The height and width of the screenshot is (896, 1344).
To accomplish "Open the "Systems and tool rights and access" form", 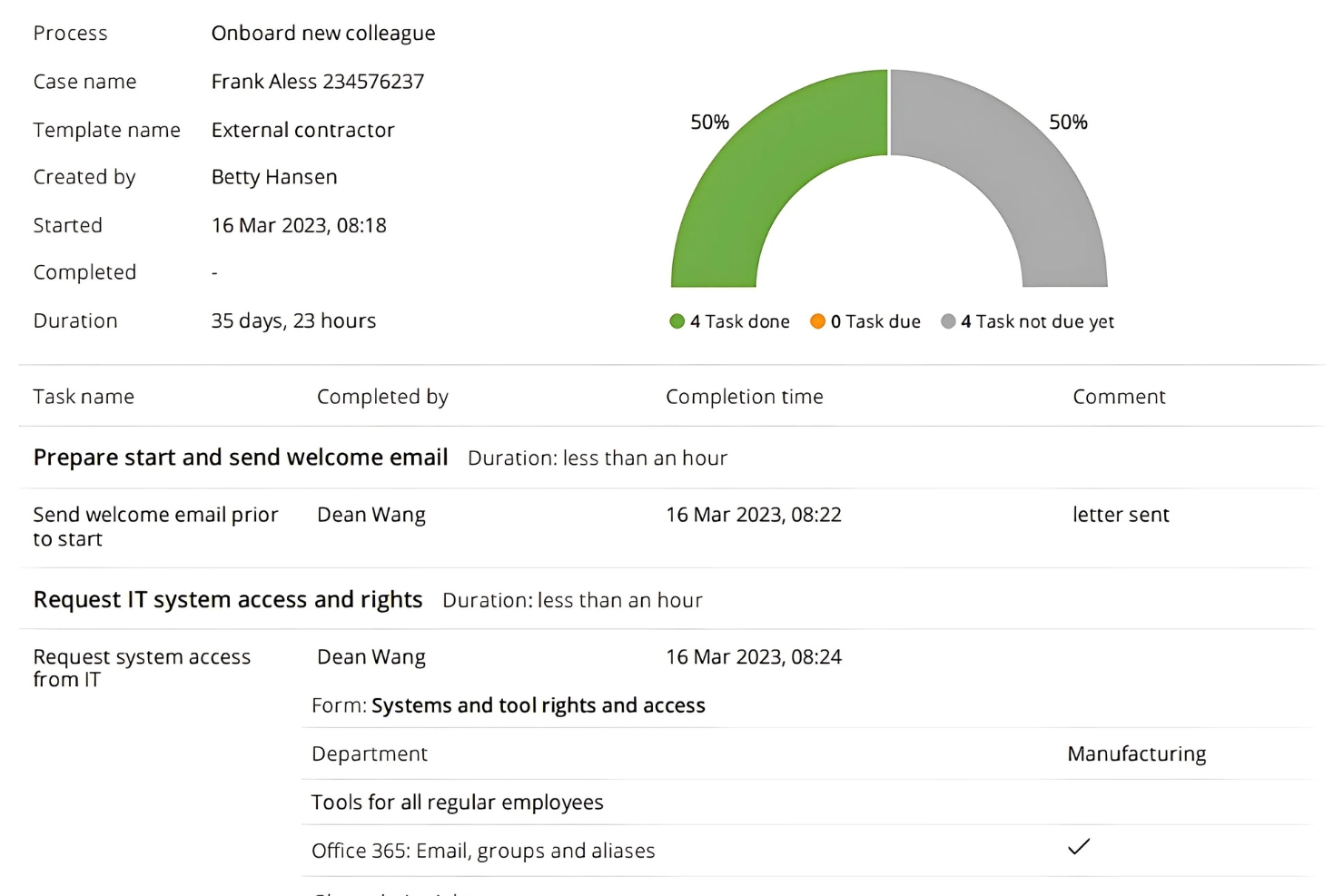I will tap(538, 704).
